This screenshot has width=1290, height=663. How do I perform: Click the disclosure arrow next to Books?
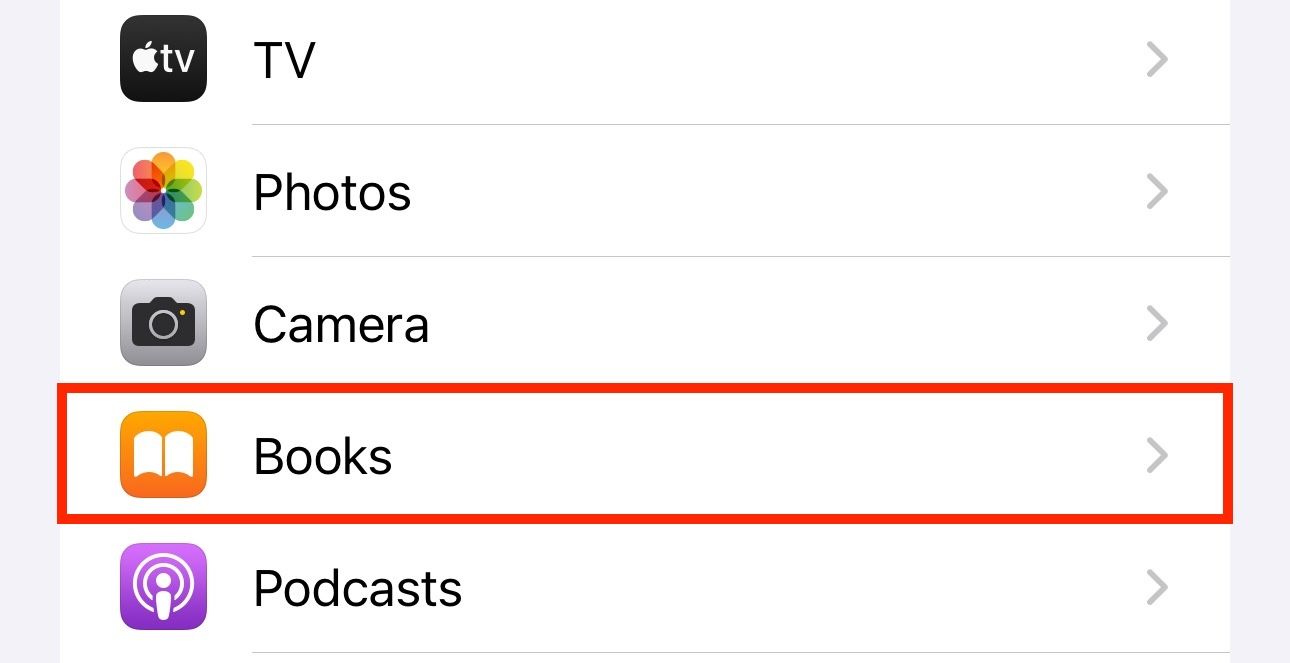click(x=1157, y=455)
